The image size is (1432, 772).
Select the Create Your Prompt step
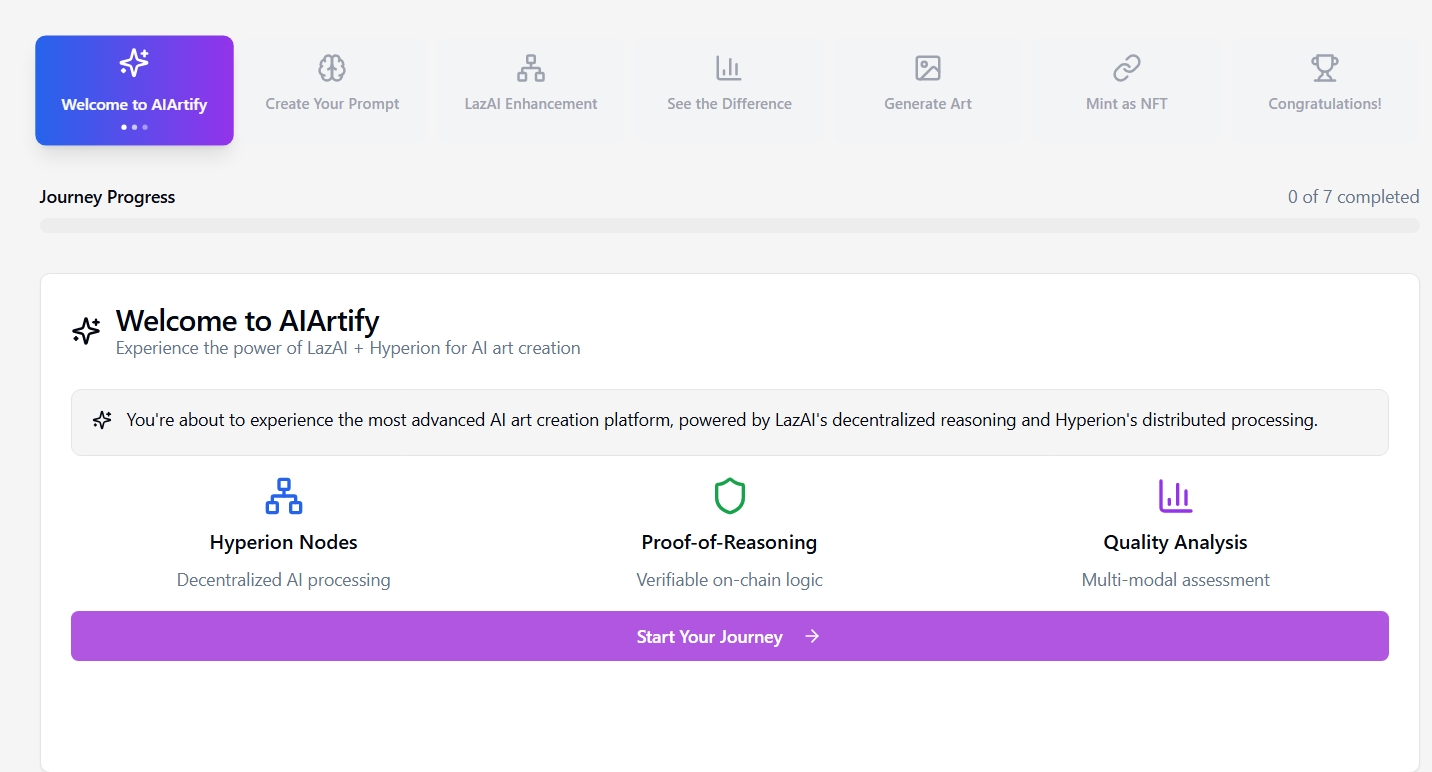coord(331,90)
